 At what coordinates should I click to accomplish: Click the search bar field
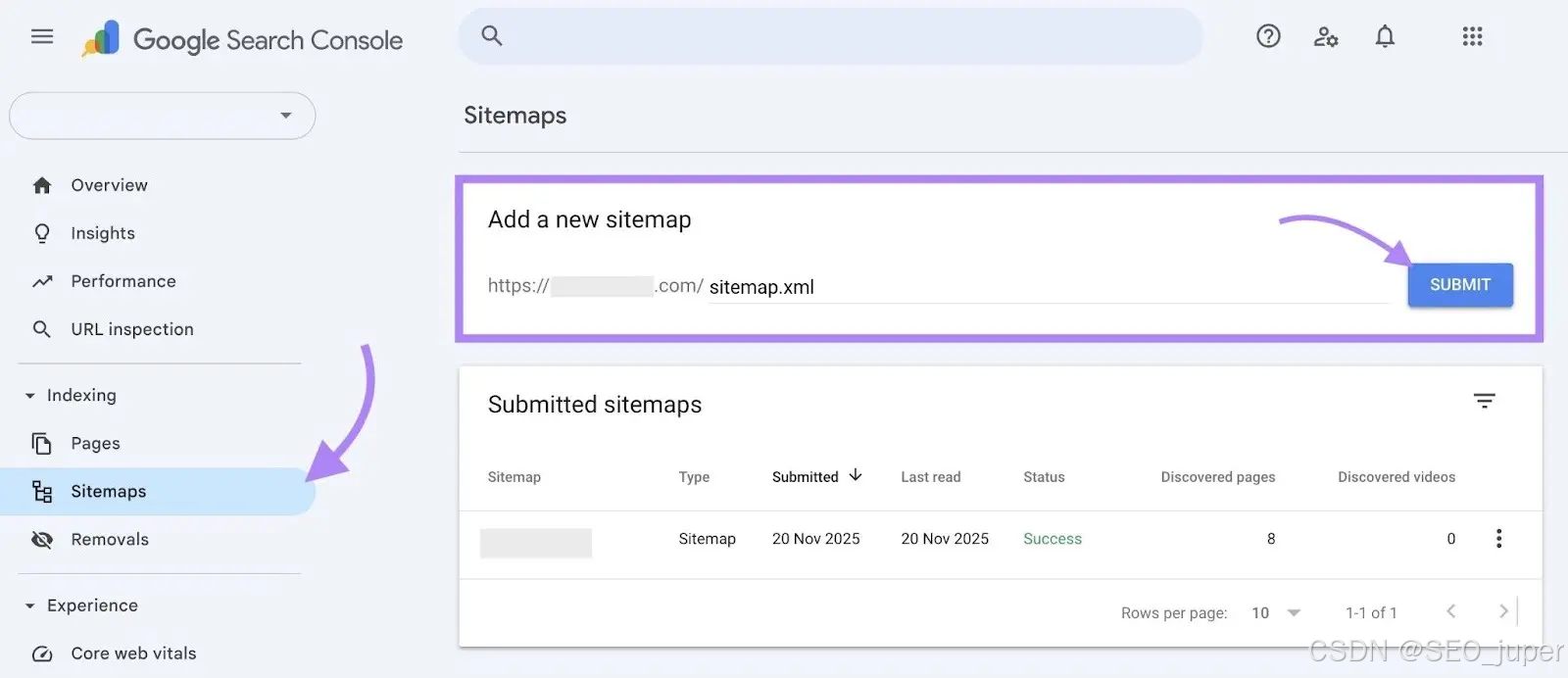point(843,37)
